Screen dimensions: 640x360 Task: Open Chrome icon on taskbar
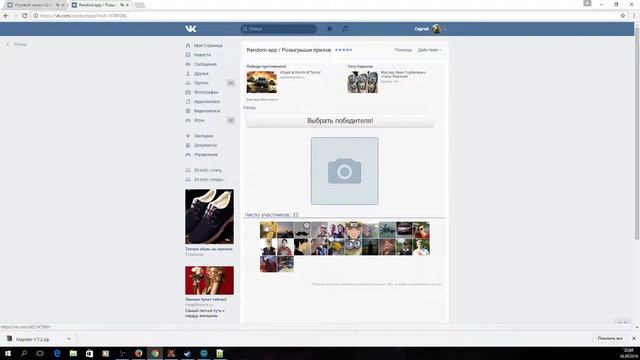click(155, 353)
